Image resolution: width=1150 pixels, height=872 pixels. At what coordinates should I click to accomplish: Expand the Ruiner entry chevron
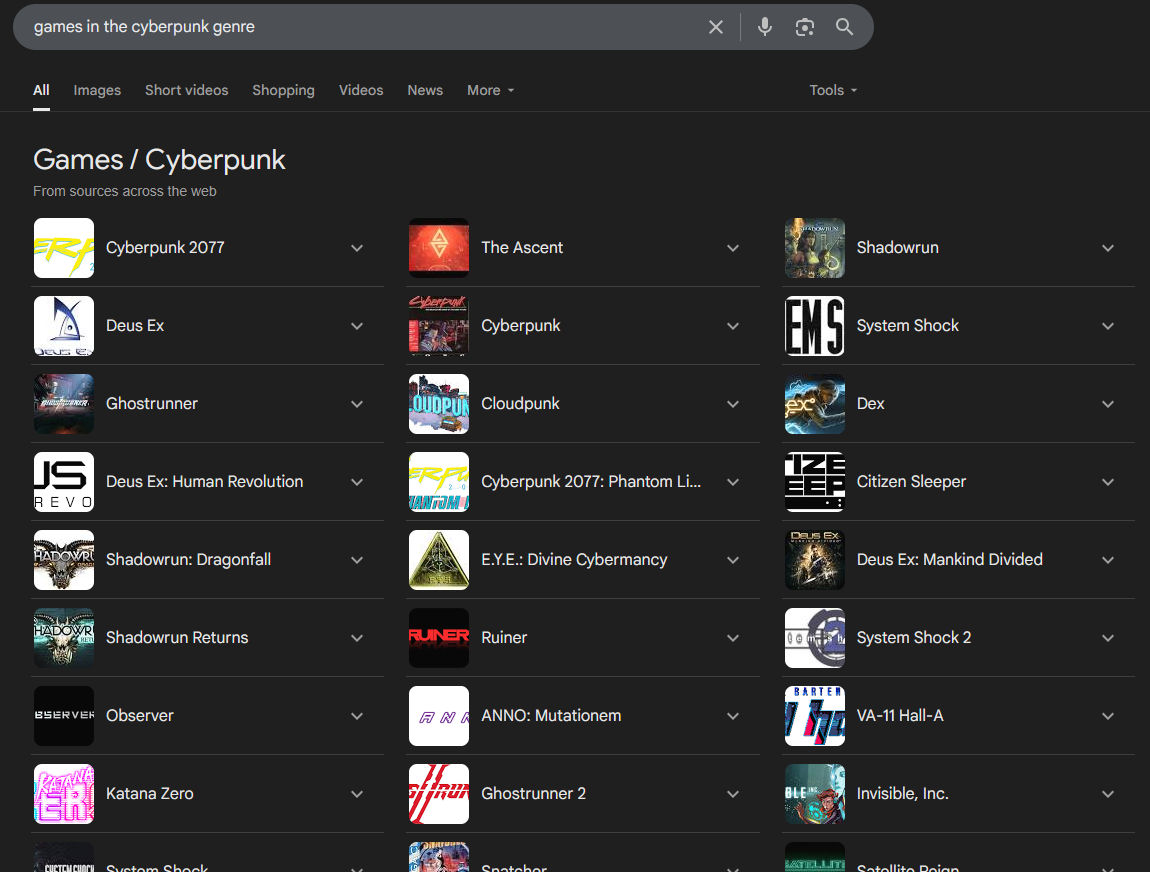(x=733, y=638)
